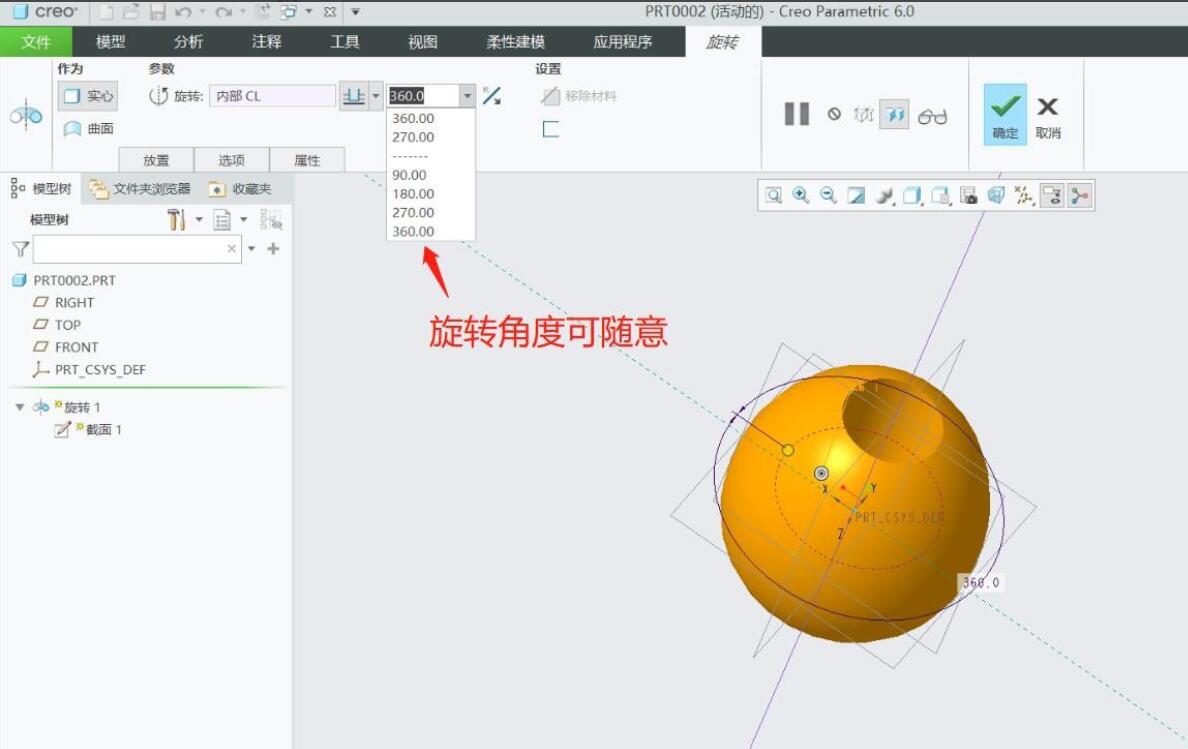
Task: Click the verify glasses icon
Action: click(x=932, y=117)
